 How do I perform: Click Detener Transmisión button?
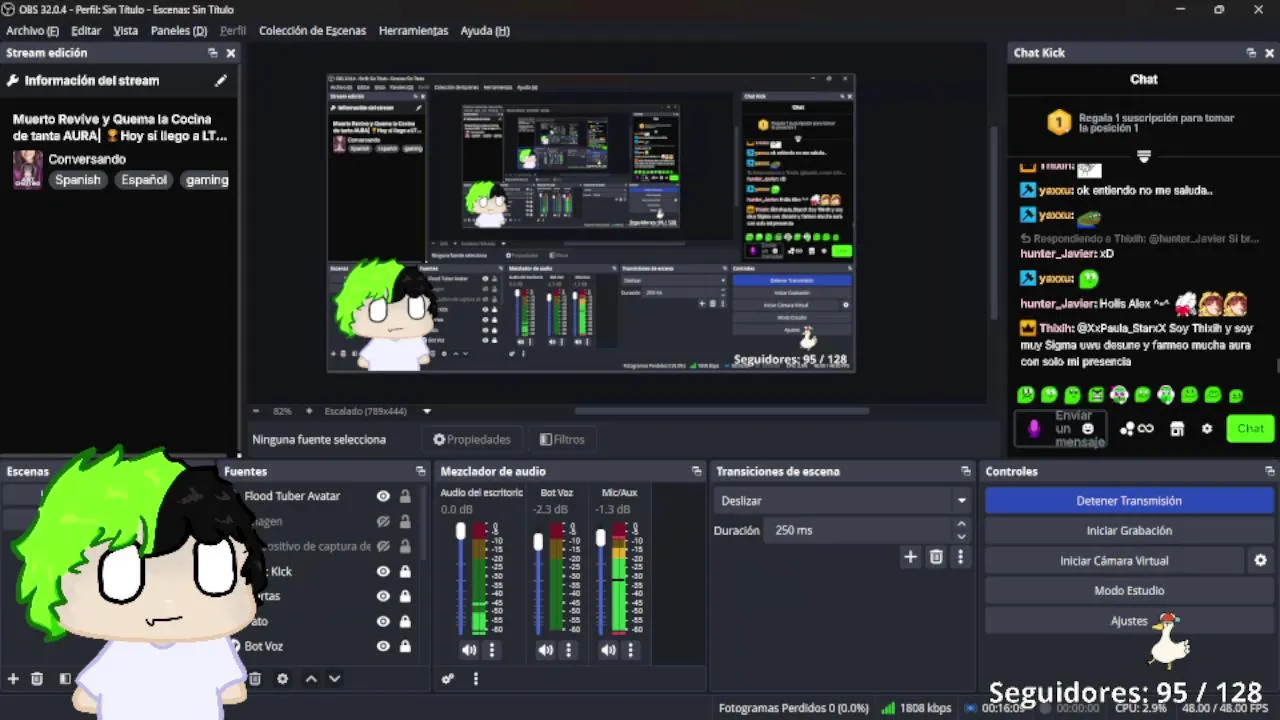pyautogui.click(x=1129, y=501)
